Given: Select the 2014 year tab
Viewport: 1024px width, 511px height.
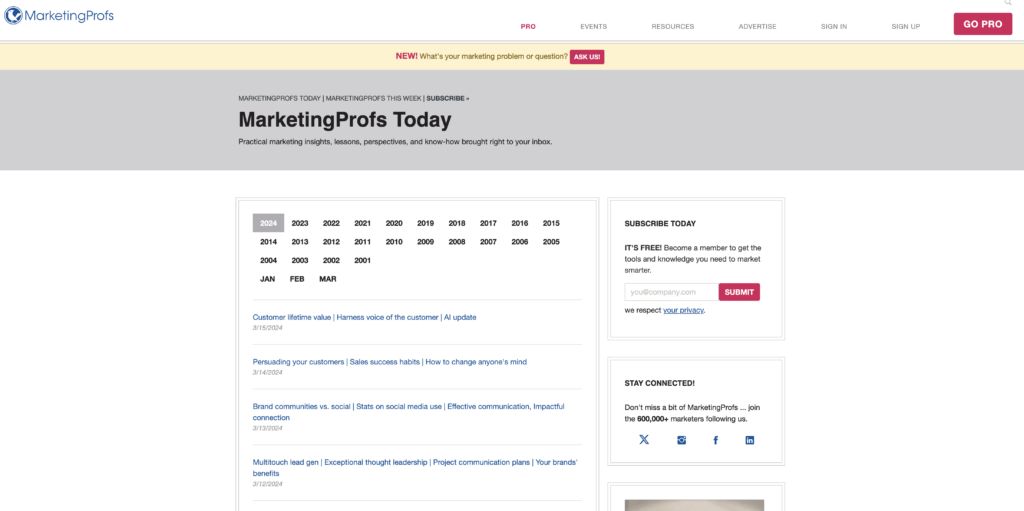Looking at the screenshot, I should point(268,242).
